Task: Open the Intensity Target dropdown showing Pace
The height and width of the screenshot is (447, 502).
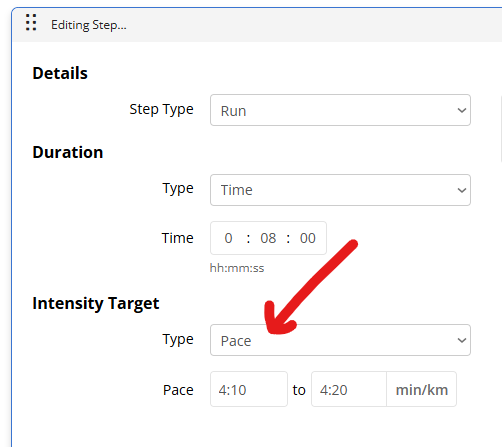Action: point(340,340)
